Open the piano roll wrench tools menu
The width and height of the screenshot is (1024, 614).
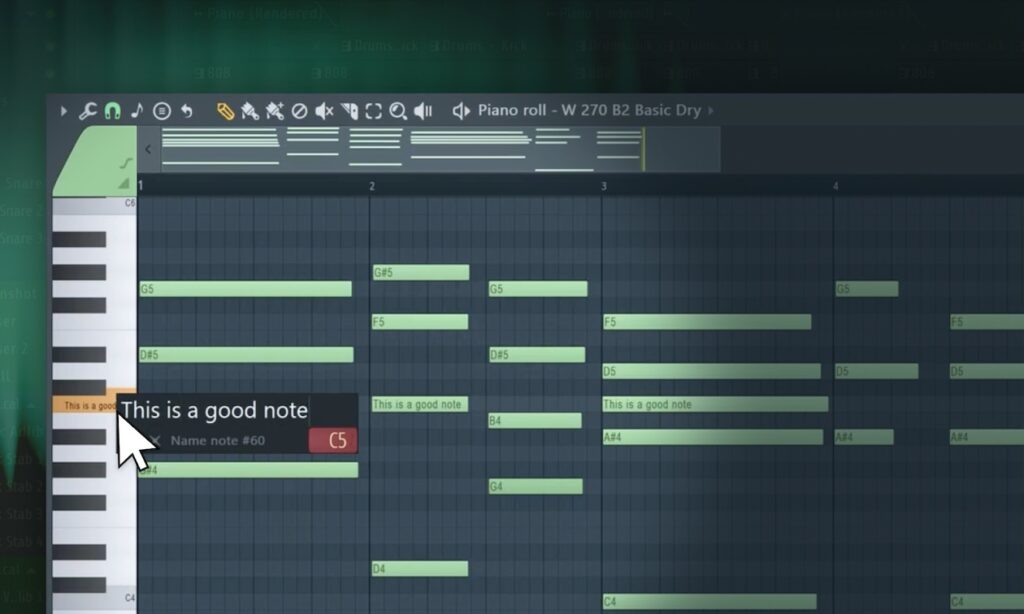click(88, 111)
